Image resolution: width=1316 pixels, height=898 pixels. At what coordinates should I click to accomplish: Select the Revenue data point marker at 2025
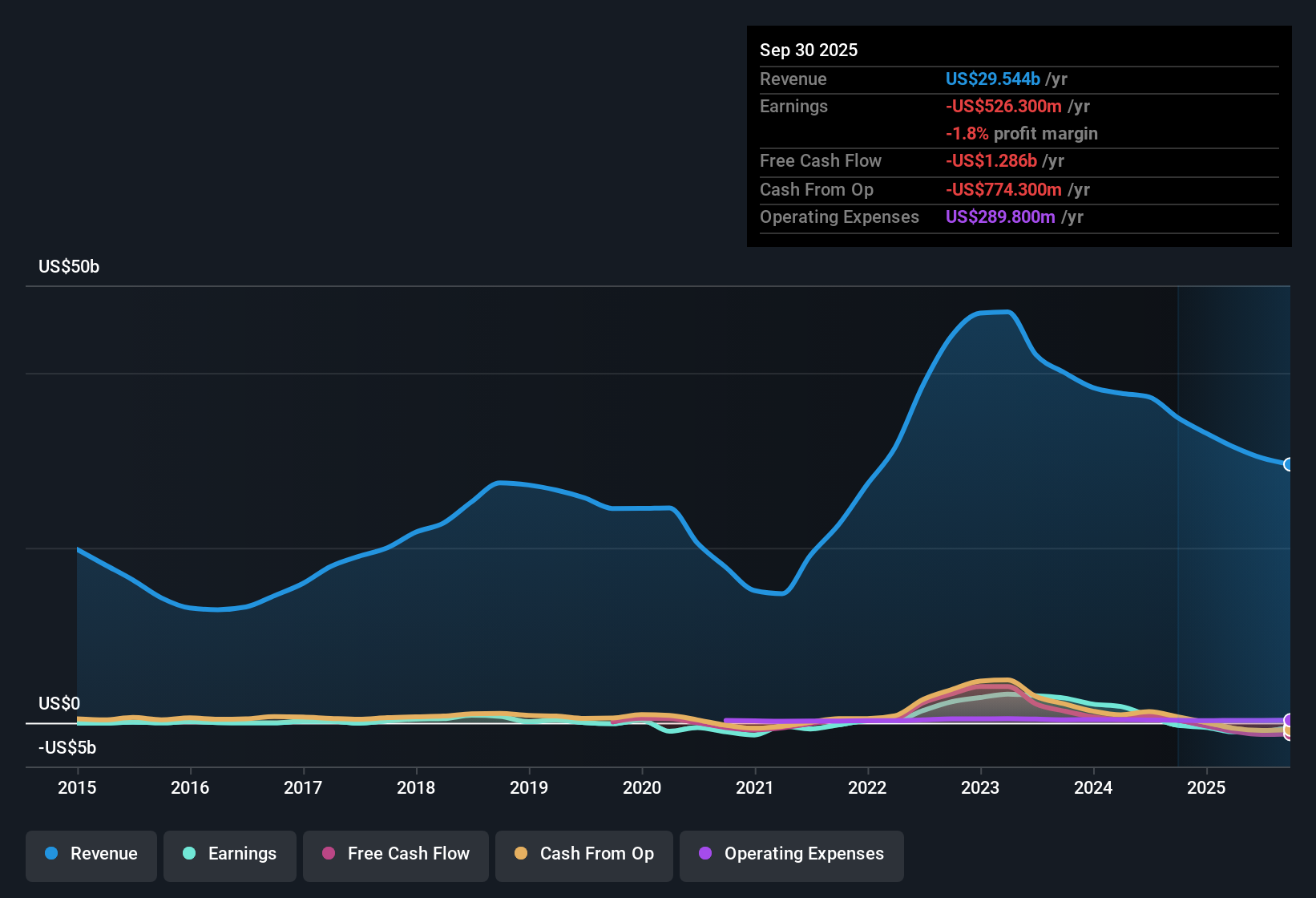tap(1289, 465)
